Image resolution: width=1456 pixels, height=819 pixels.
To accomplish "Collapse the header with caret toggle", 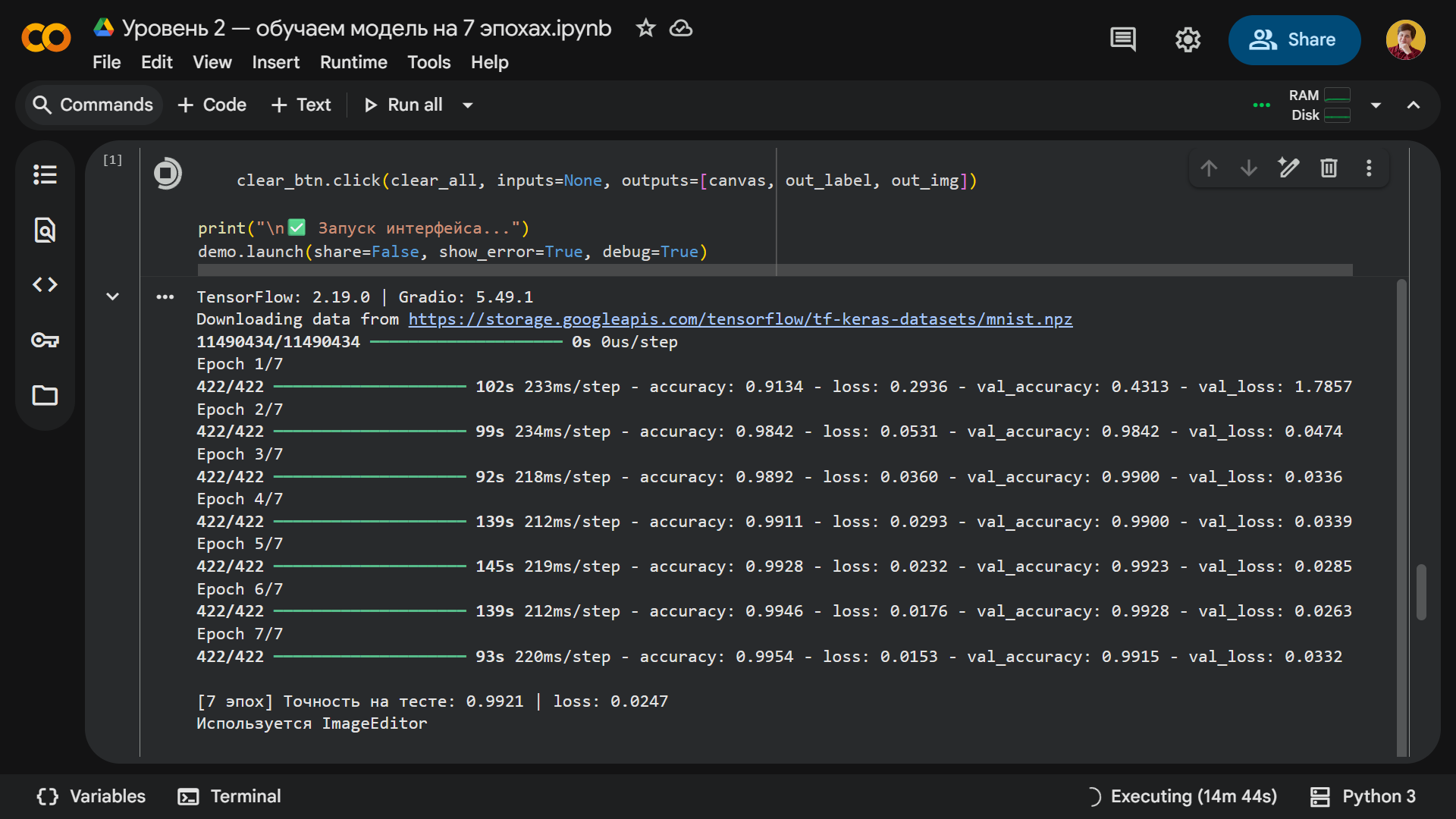I will [1414, 105].
